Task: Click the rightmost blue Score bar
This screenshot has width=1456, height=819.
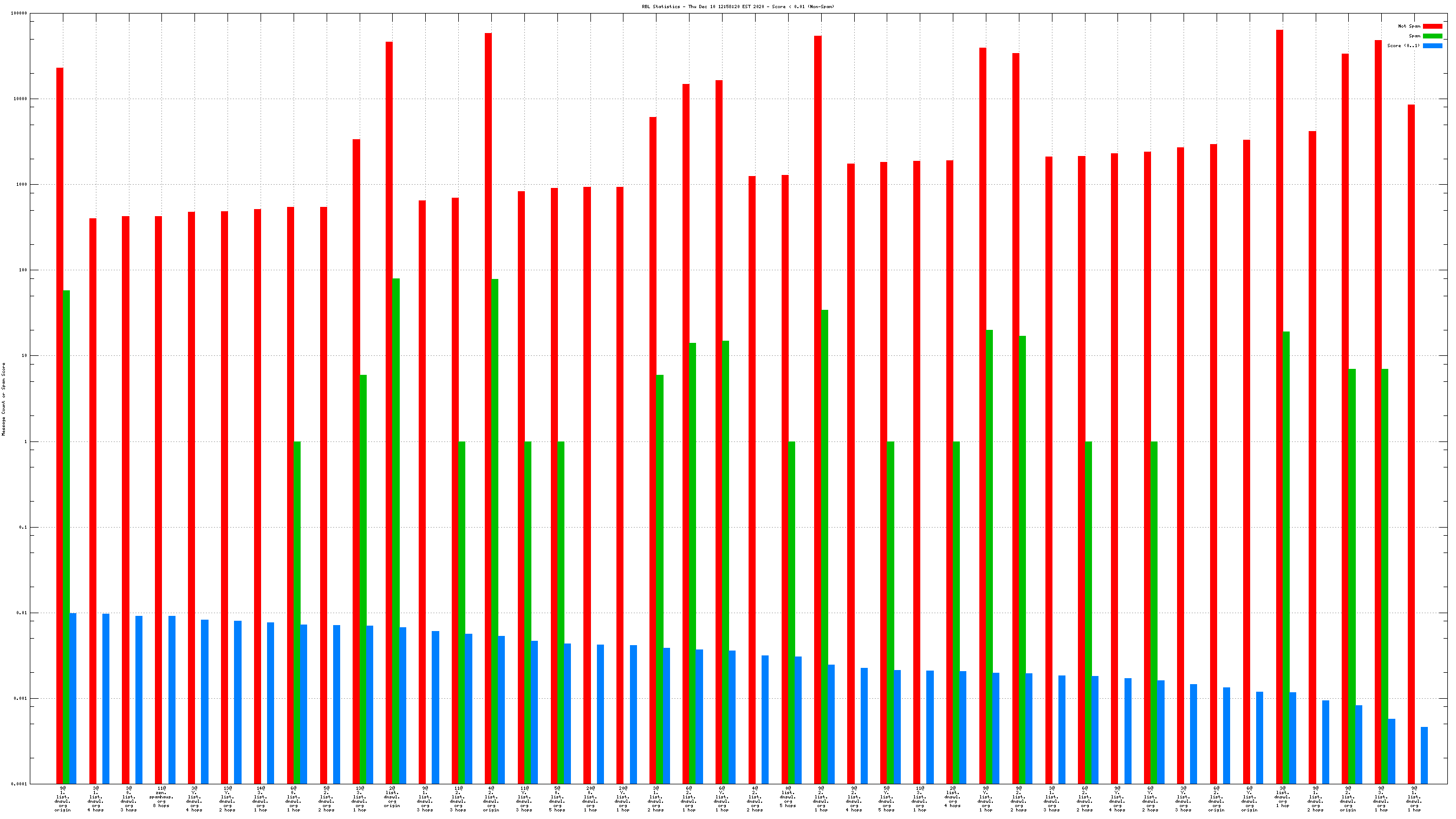Action: (1424, 755)
